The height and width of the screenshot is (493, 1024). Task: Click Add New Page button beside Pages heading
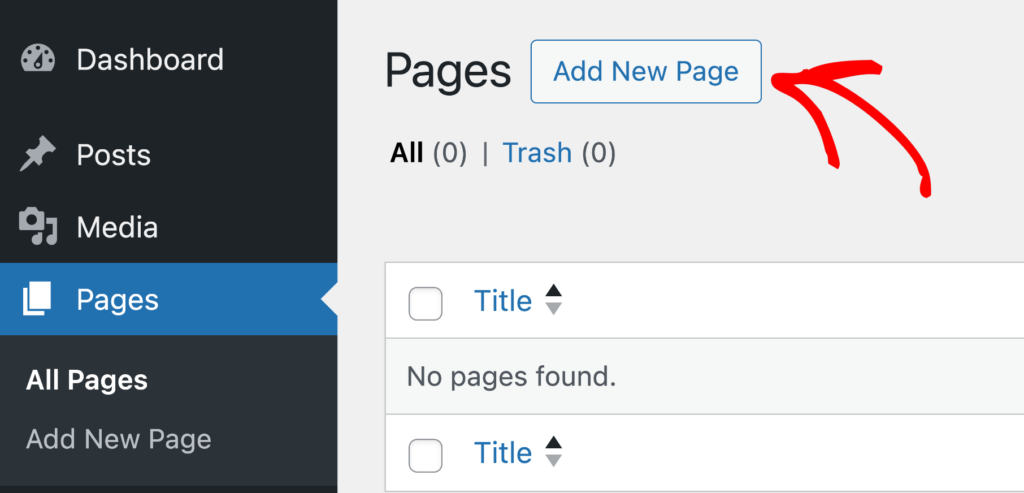tap(646, 71)
